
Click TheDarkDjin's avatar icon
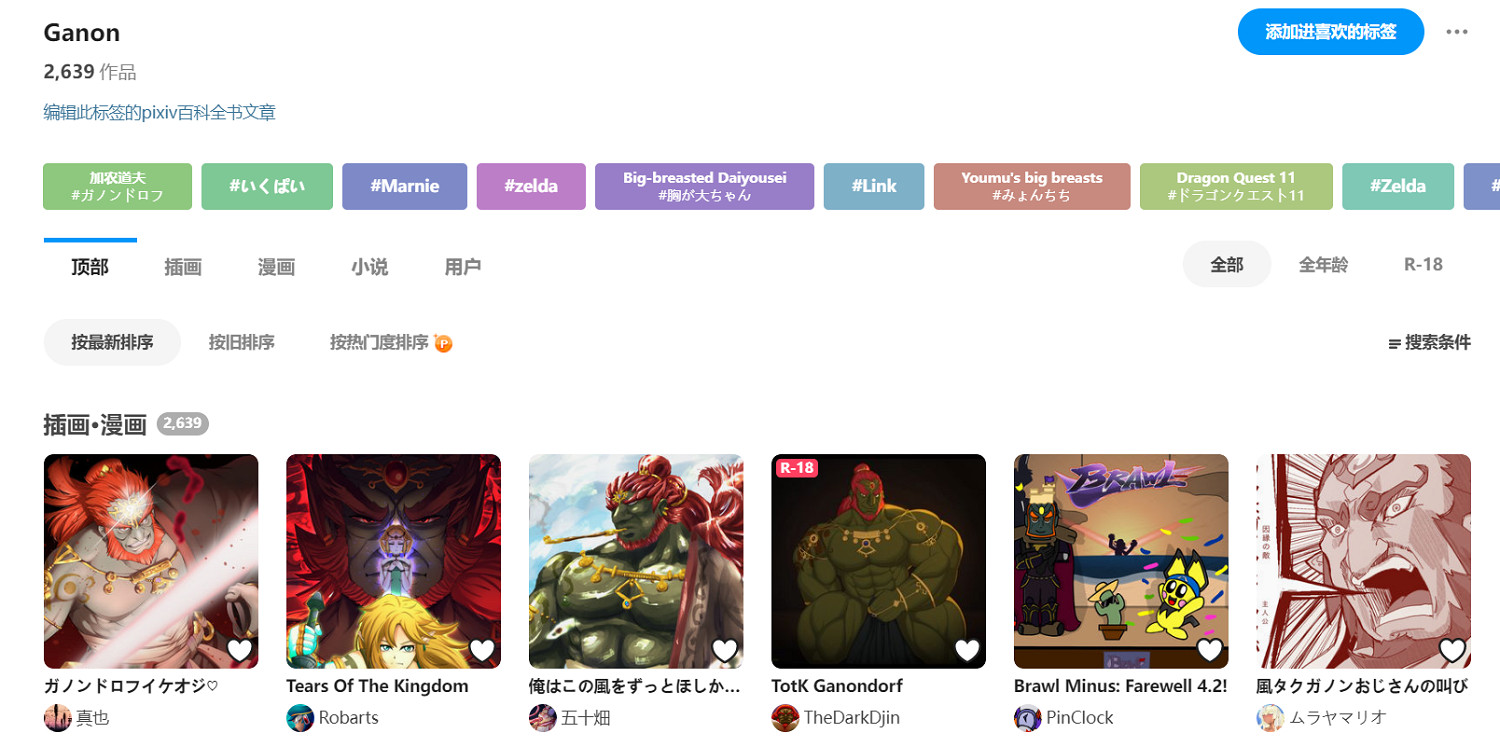(785, 718)
